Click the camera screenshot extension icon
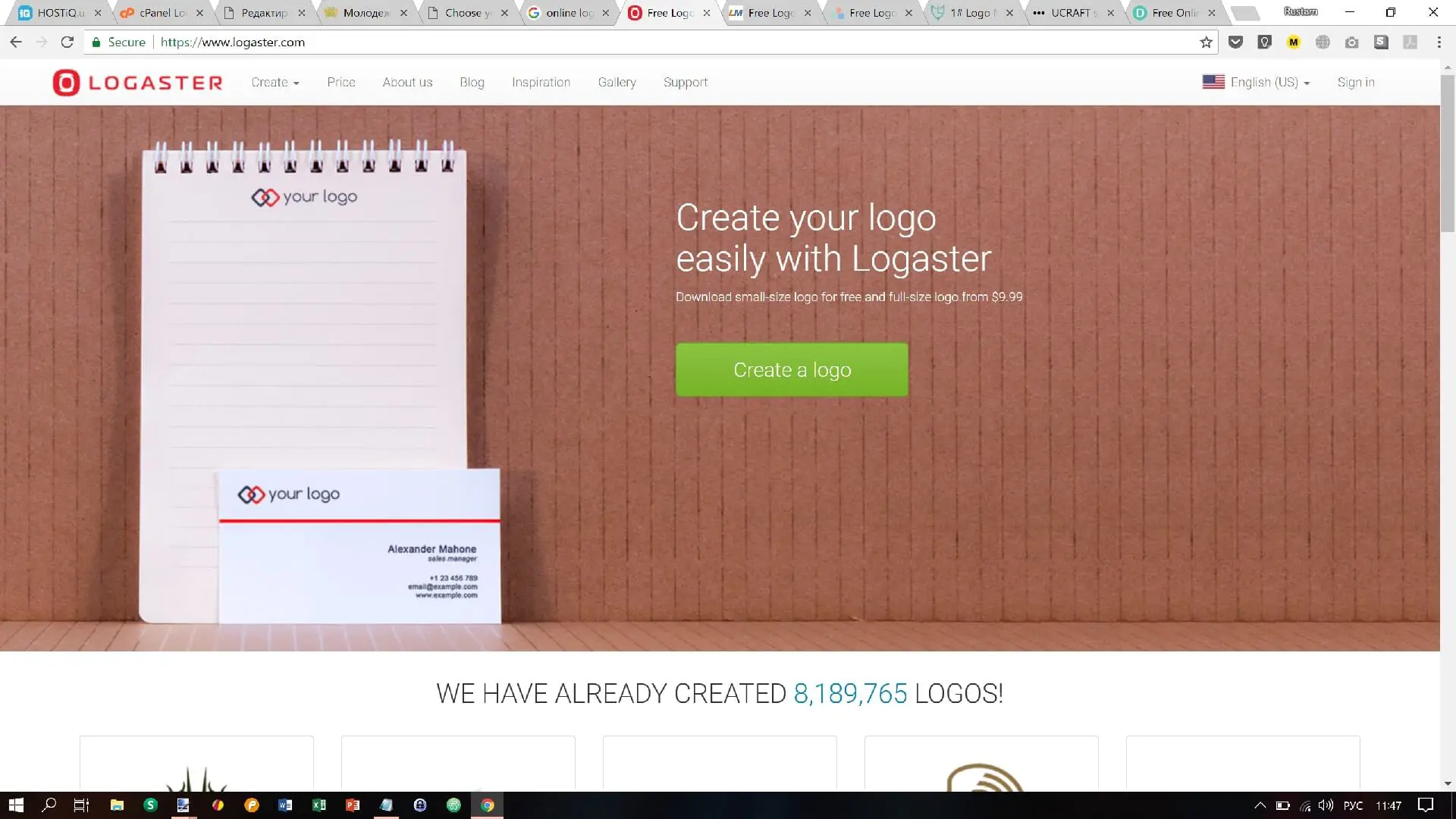The width and height of the screenshot is (1456, 819). coord(1351,42)
